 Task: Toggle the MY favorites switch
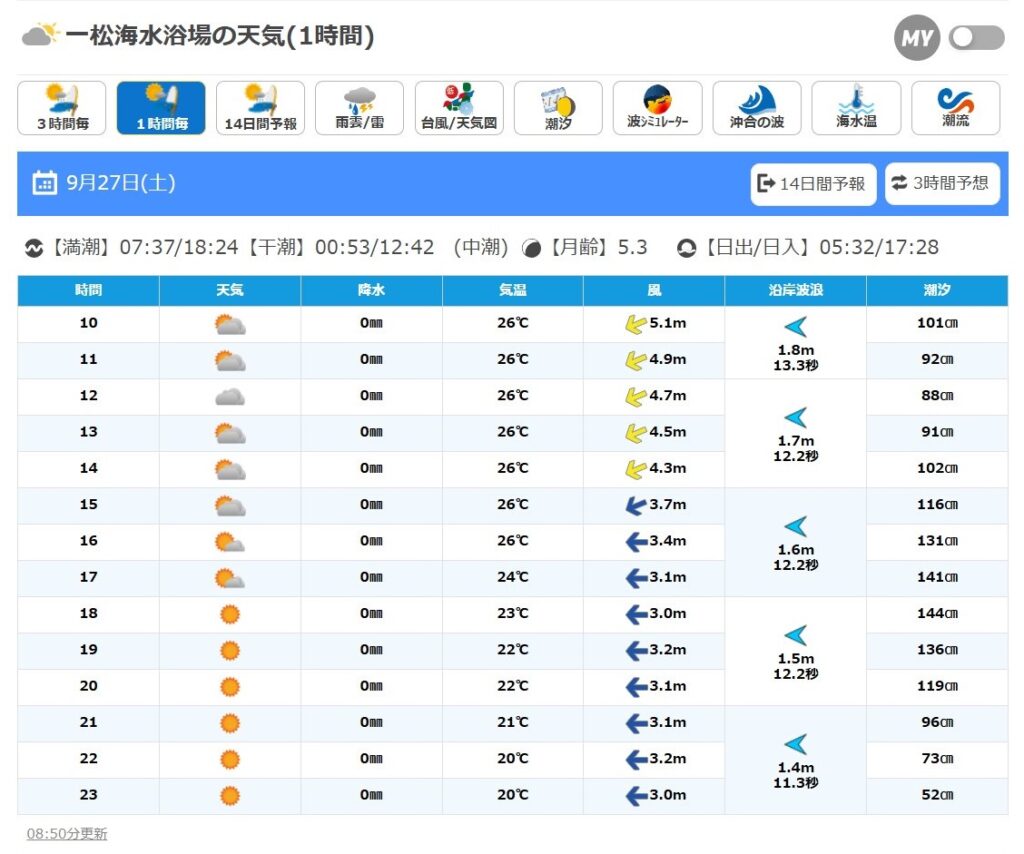[976, 37]
